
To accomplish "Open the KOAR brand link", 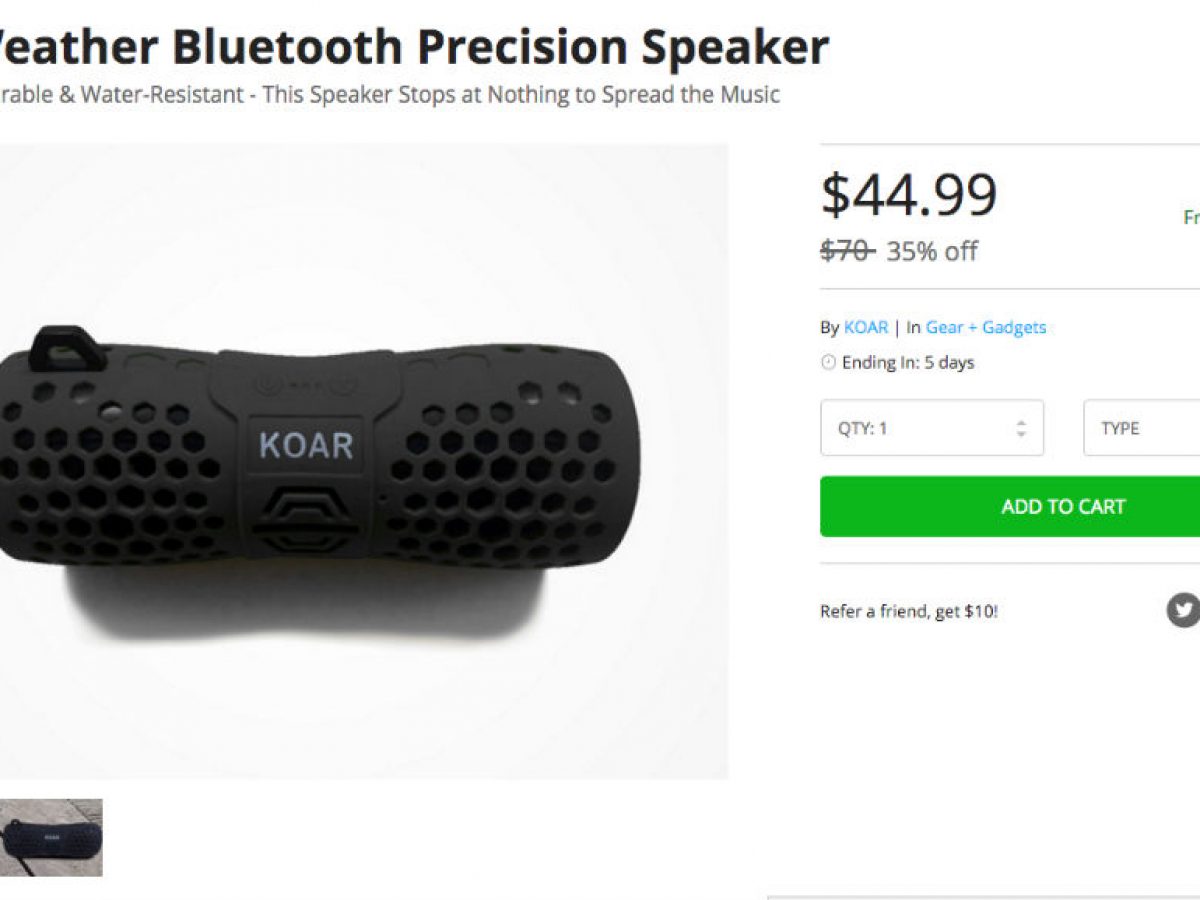I will click(866, 327).
